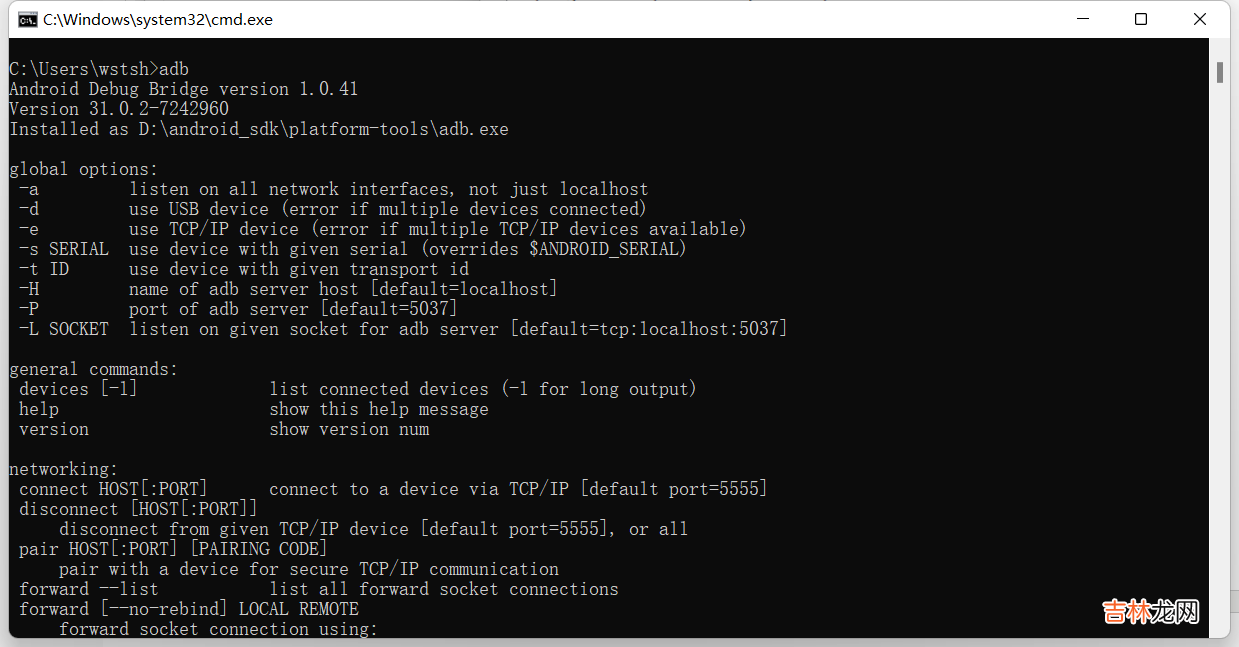
Task: Click the window title text C:\Windows\system32\cmd.exe
Action: point(157,19)
